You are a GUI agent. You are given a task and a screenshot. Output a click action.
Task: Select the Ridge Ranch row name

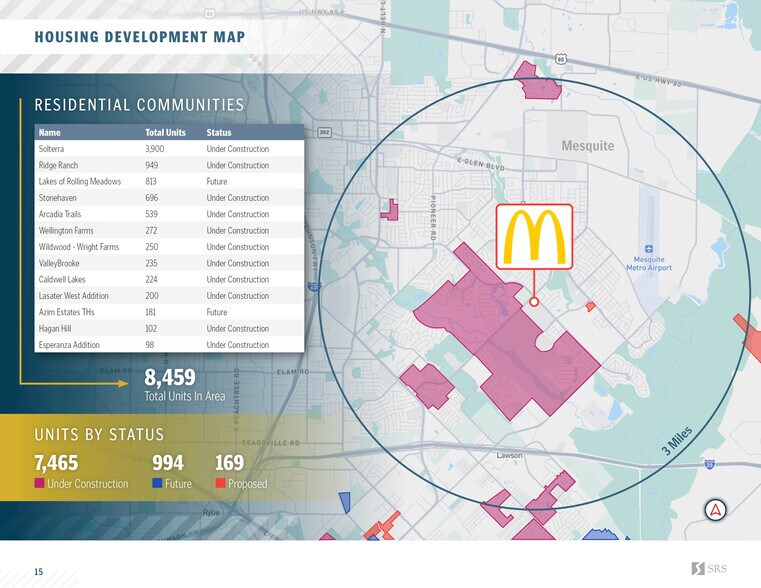[x=58, y=165]
